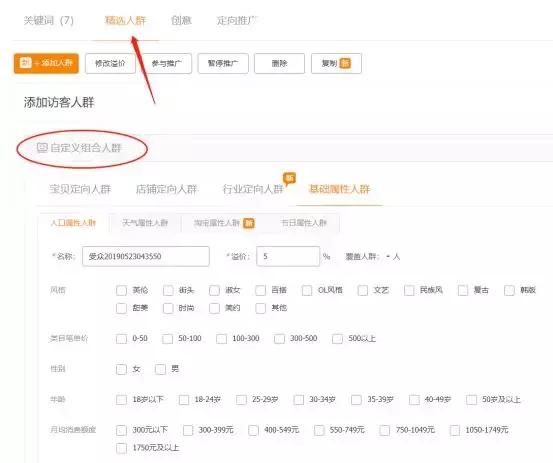Click the 复制 button
This screenshot has width=553, height=463.
click(336, 63)
